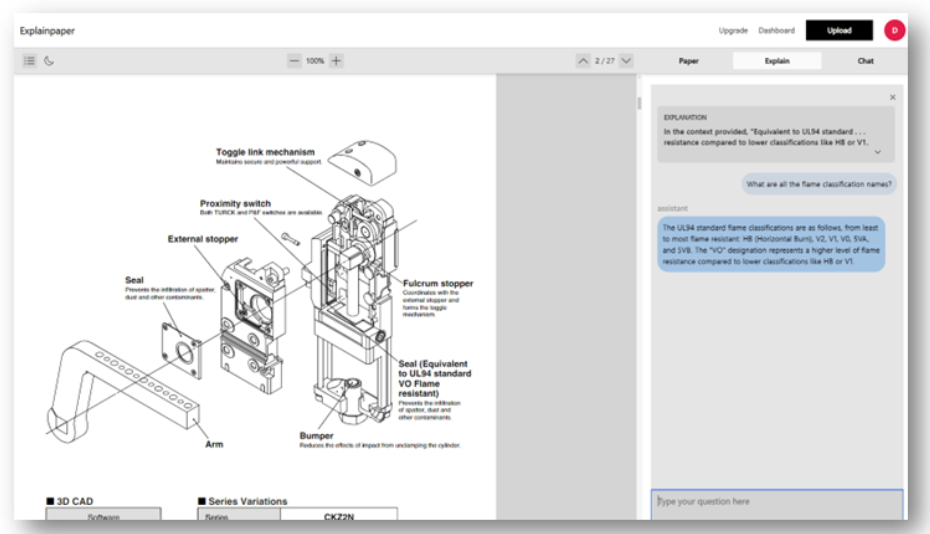Open the Upgrade link
The height and width of the screenshot is (534, 930).
[x=733, y=30]
